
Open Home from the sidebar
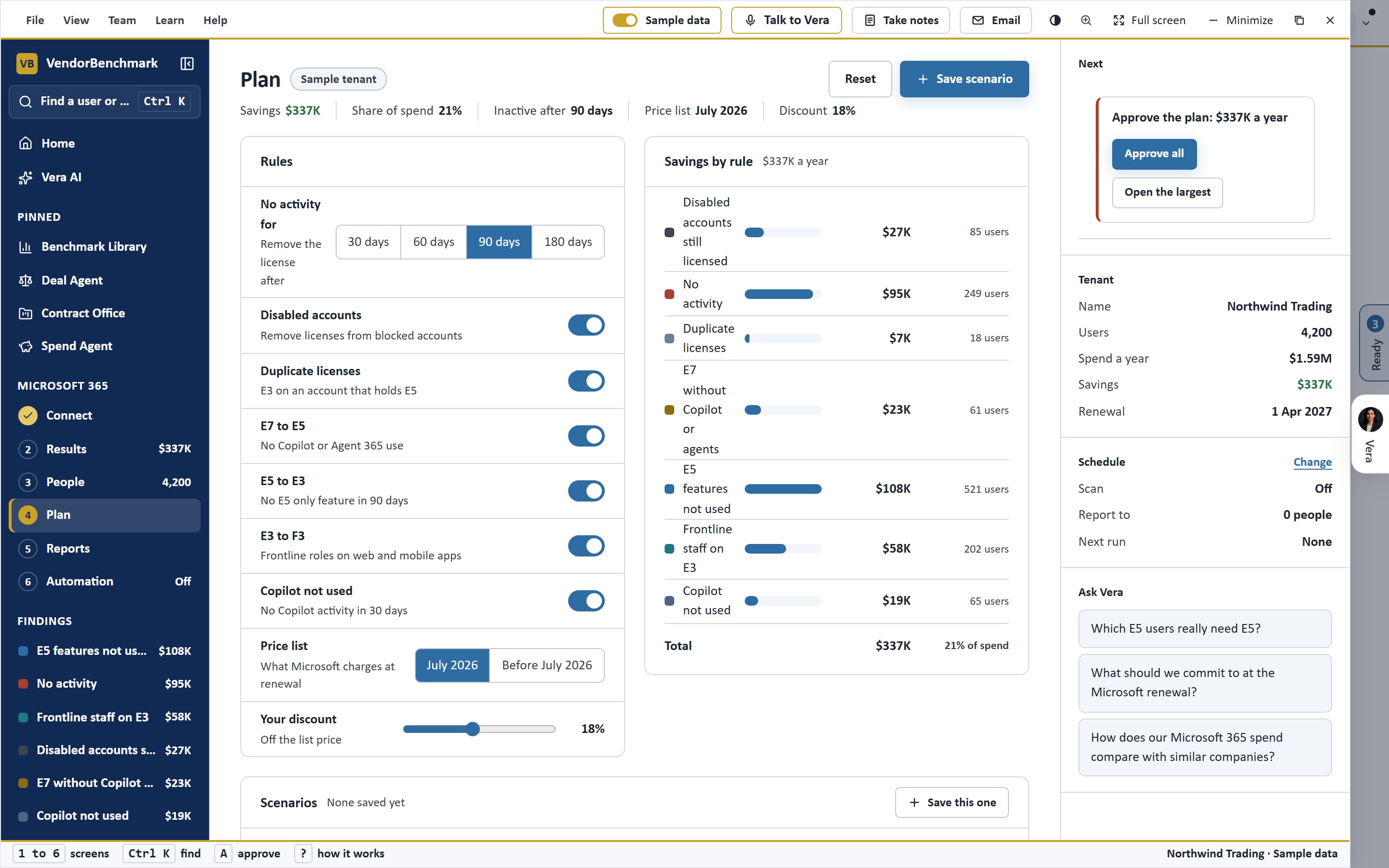click(105, 144)
